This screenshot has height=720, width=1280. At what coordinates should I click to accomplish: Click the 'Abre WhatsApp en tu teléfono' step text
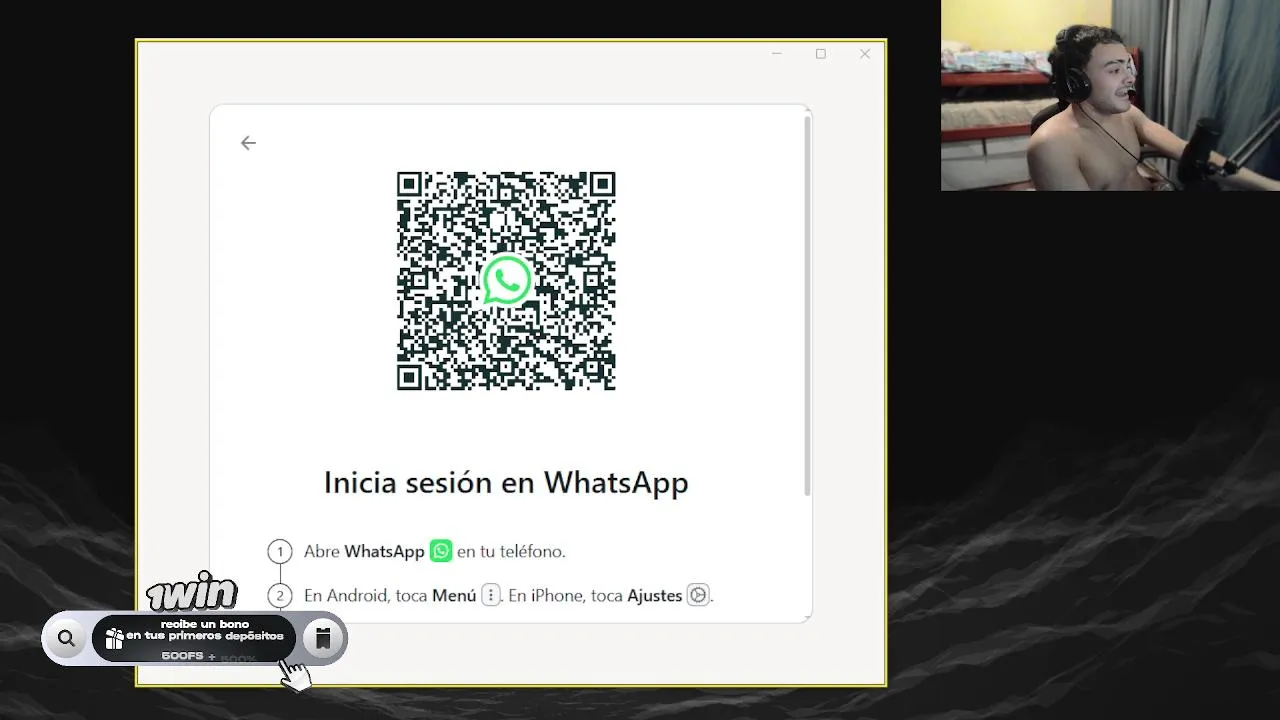point(435,551)
